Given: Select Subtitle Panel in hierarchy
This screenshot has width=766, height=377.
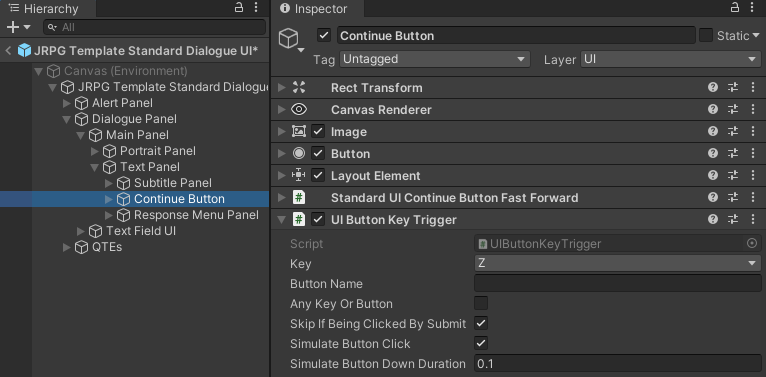Looking at the screenshot, I should (173, 183).
